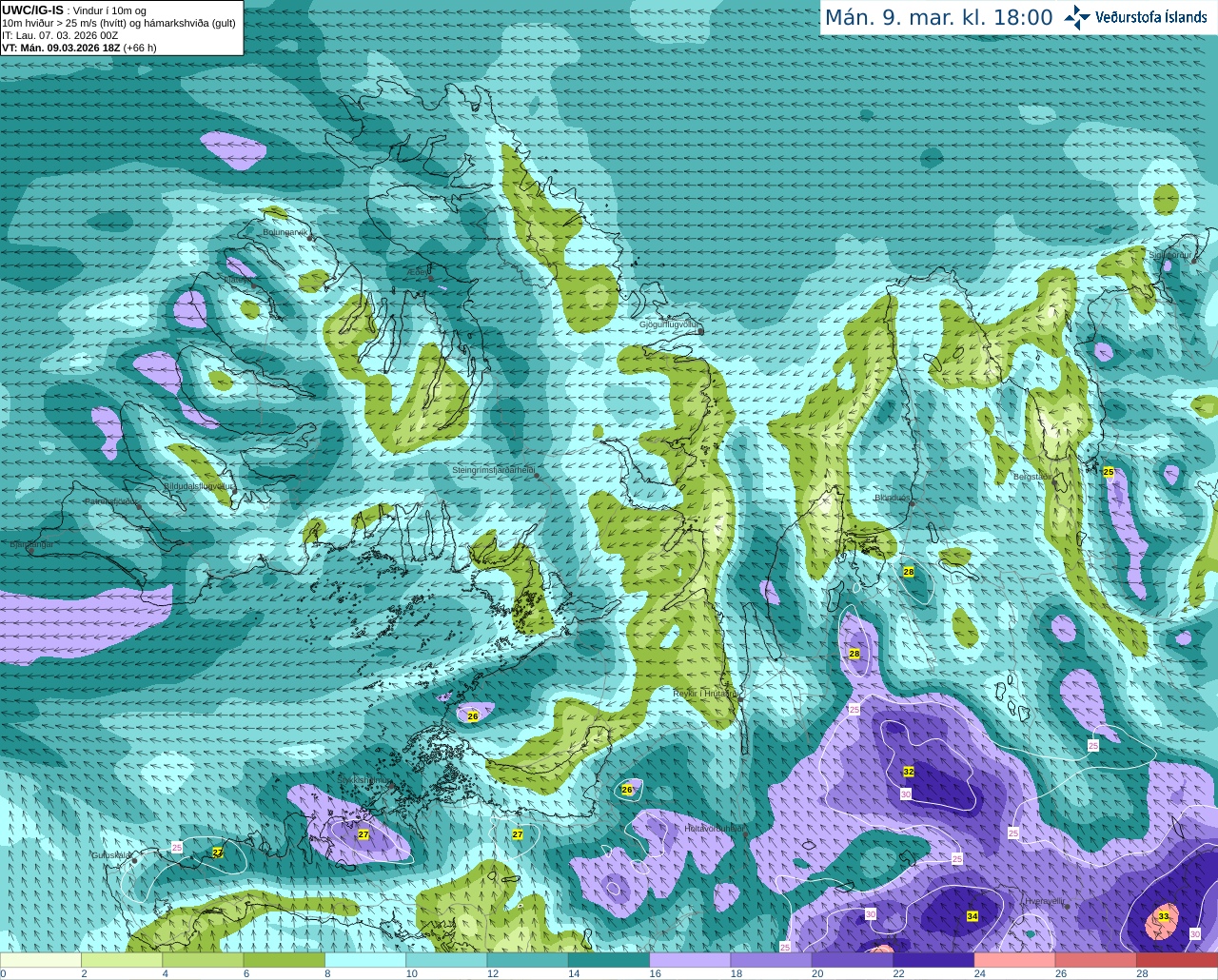
Task: Click the yellow 28 gust marker beside Blönduós
Action: (909, 572)
